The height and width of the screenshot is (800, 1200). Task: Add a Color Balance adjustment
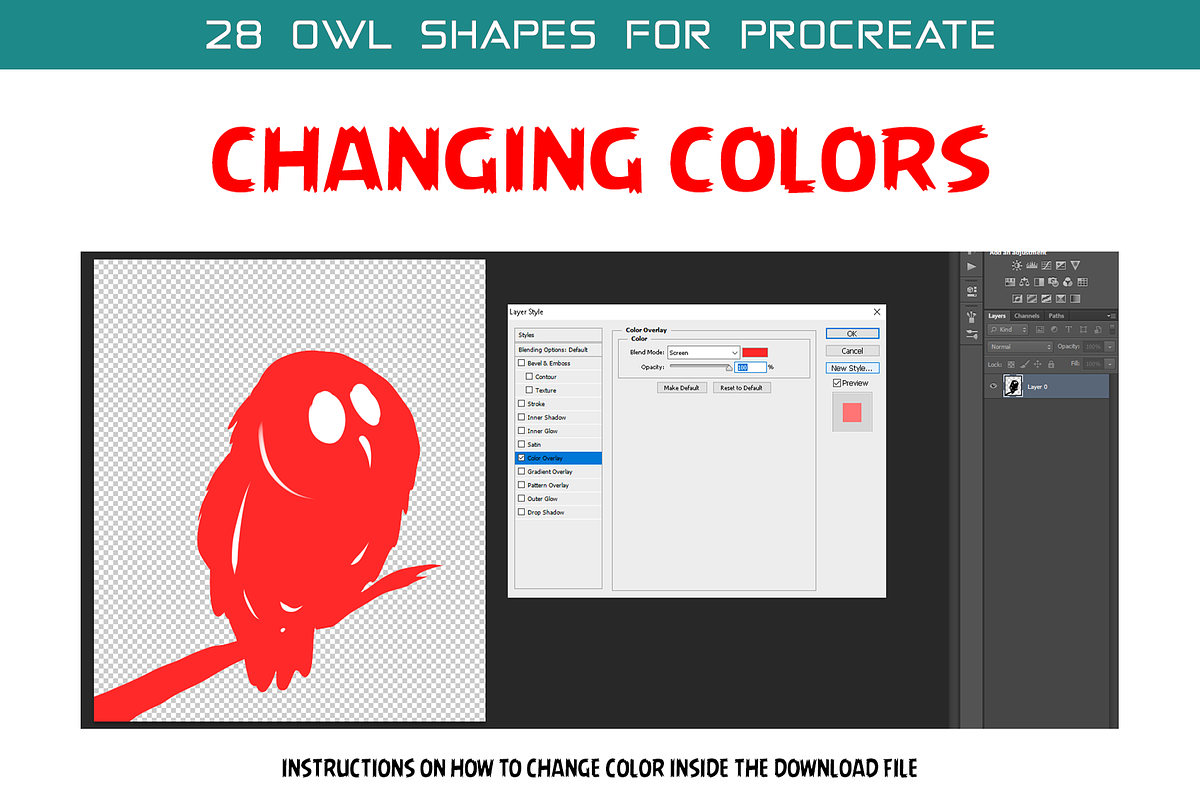(1024, 282)
